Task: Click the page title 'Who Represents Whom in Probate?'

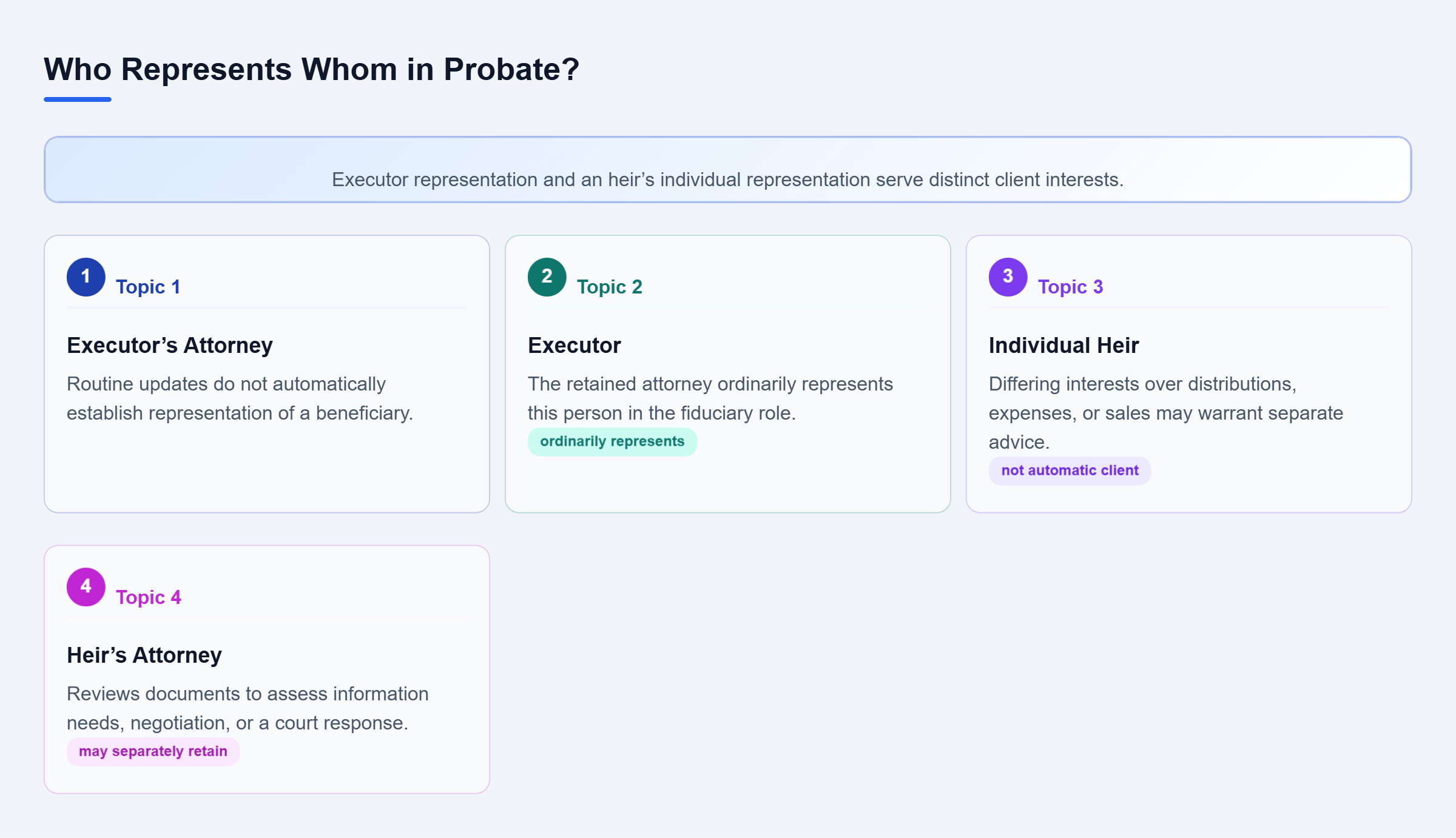Action: tap(312, 69)
